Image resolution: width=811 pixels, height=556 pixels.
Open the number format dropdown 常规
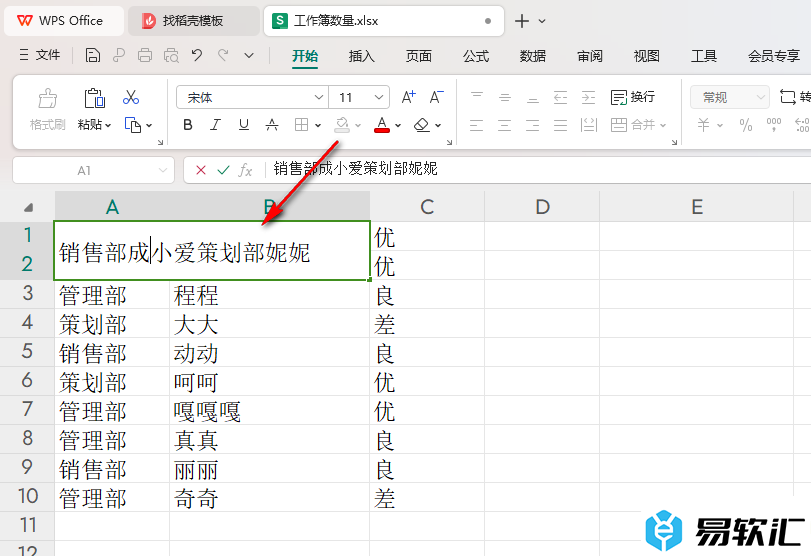pos(730,97)
